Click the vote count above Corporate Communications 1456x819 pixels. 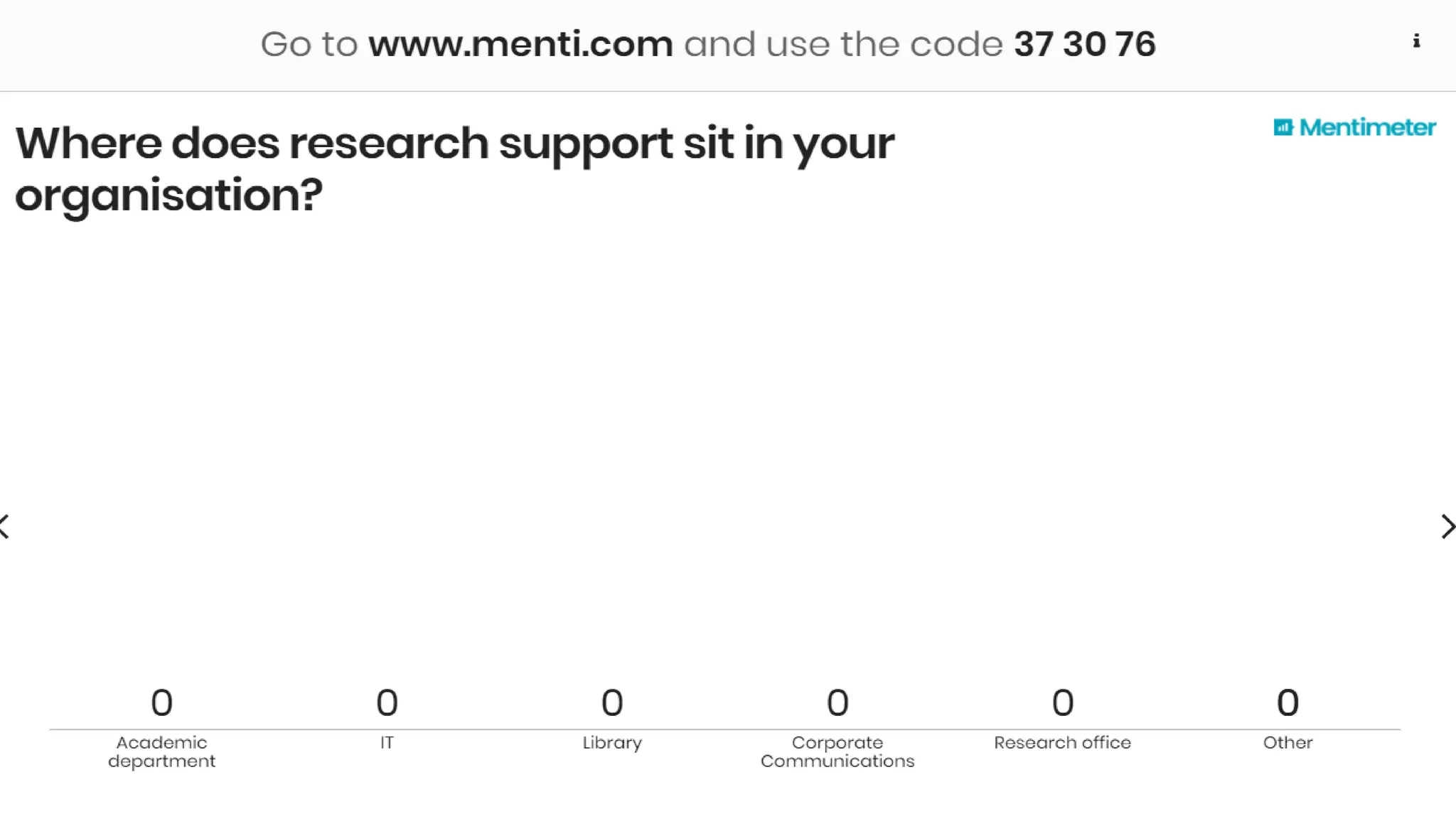coord(837,702)
